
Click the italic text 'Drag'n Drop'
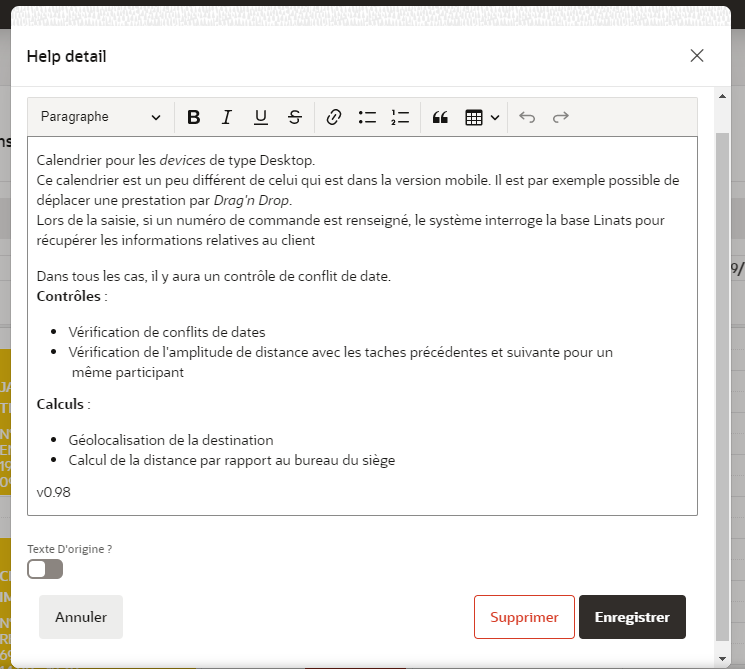coord(251,201)
